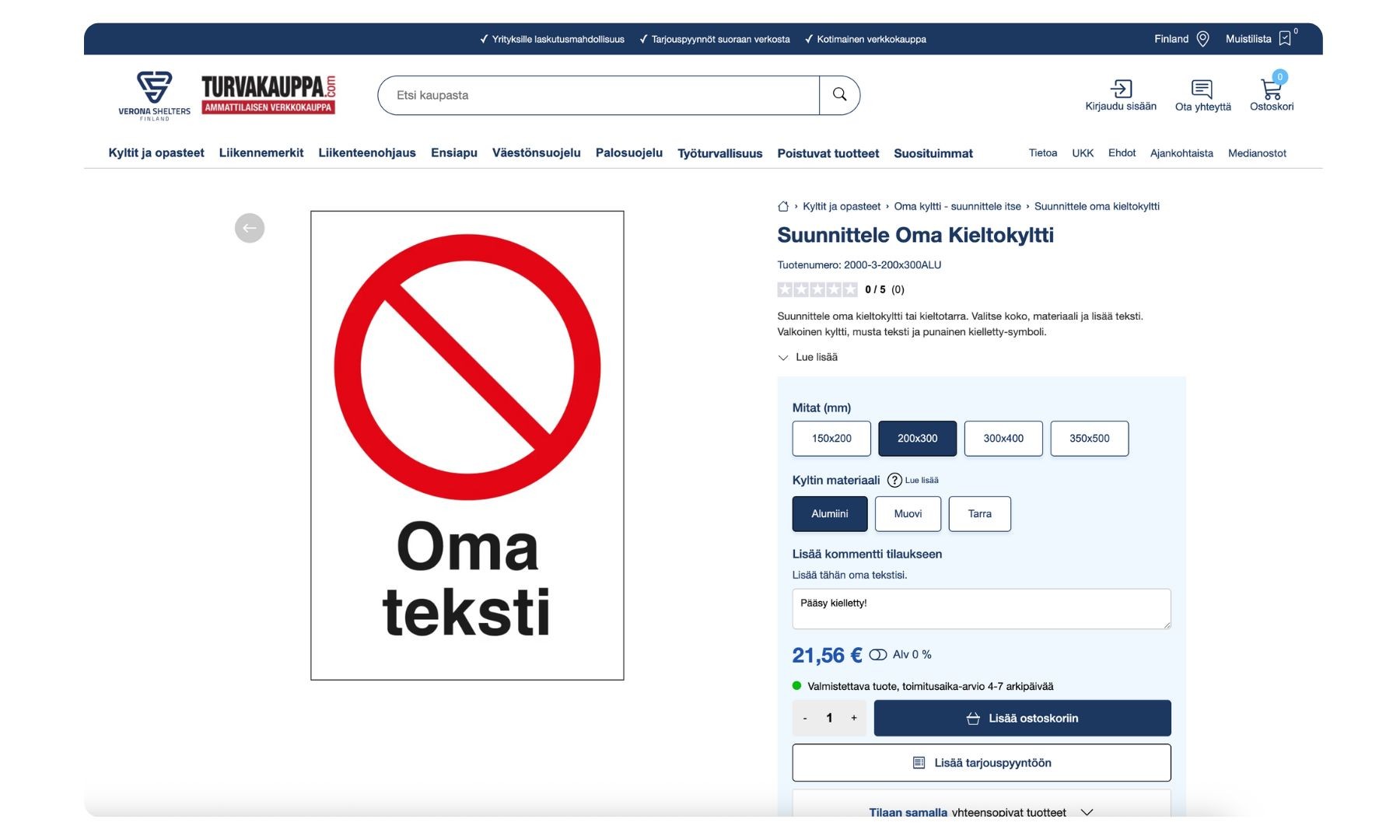Click Lisää tarjouspyyntöön button

[x=982, y=763]
